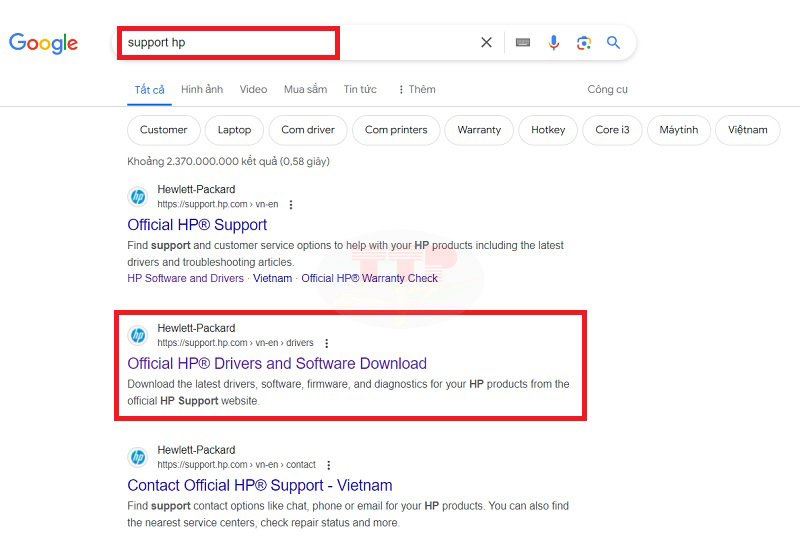The height and width of the screenshot is (558, 800).
Task: Start voice search with the microphone icon
Action: click(554, 42)
